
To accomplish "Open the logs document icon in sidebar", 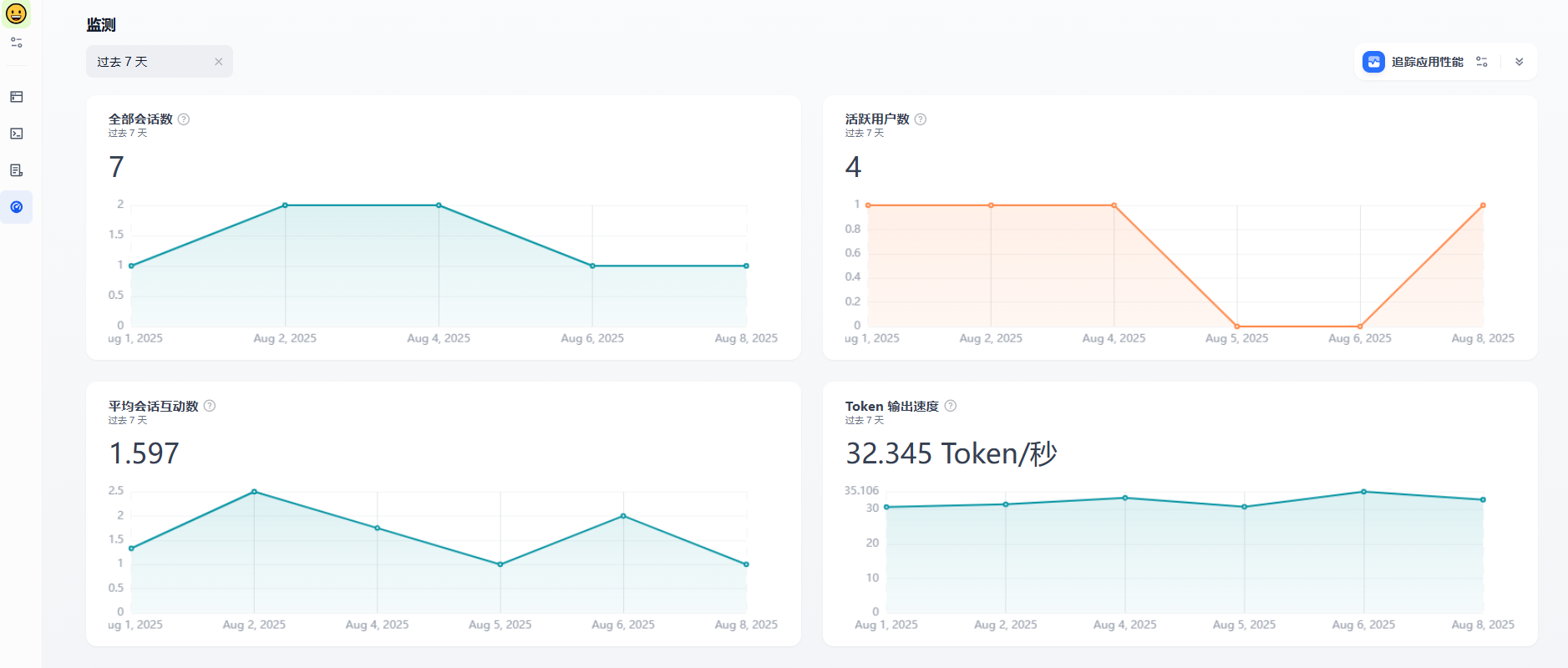I will coord(16,170).
